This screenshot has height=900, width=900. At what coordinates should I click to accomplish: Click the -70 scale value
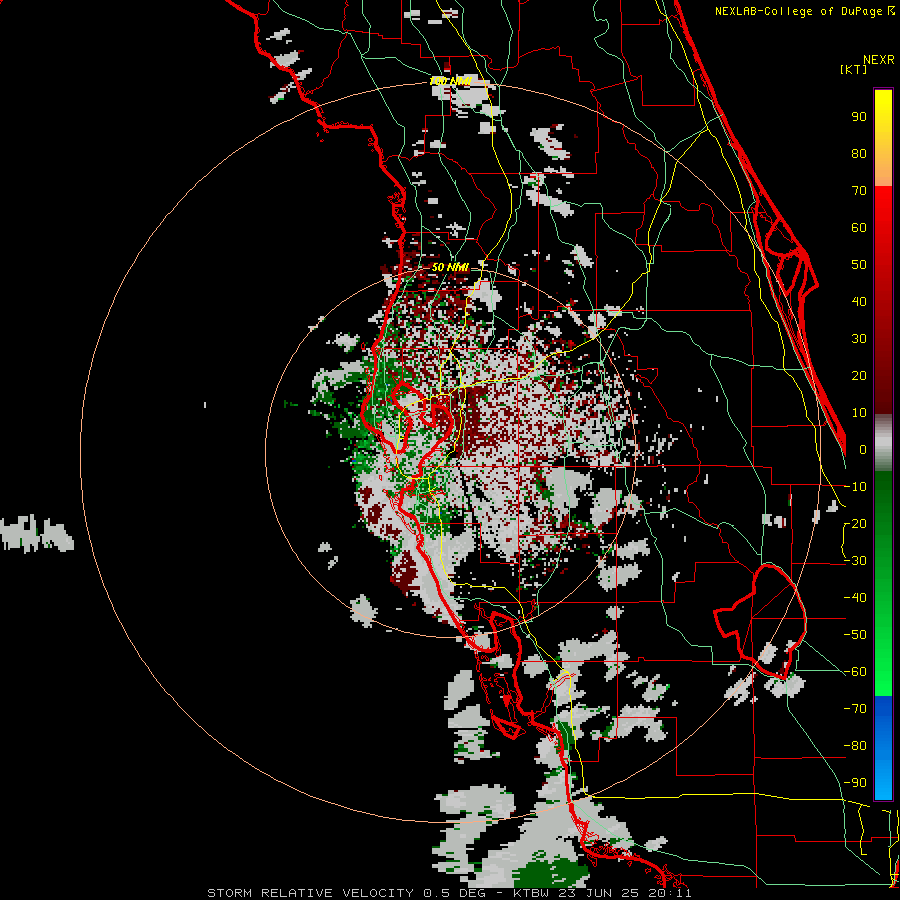[855, 709]
